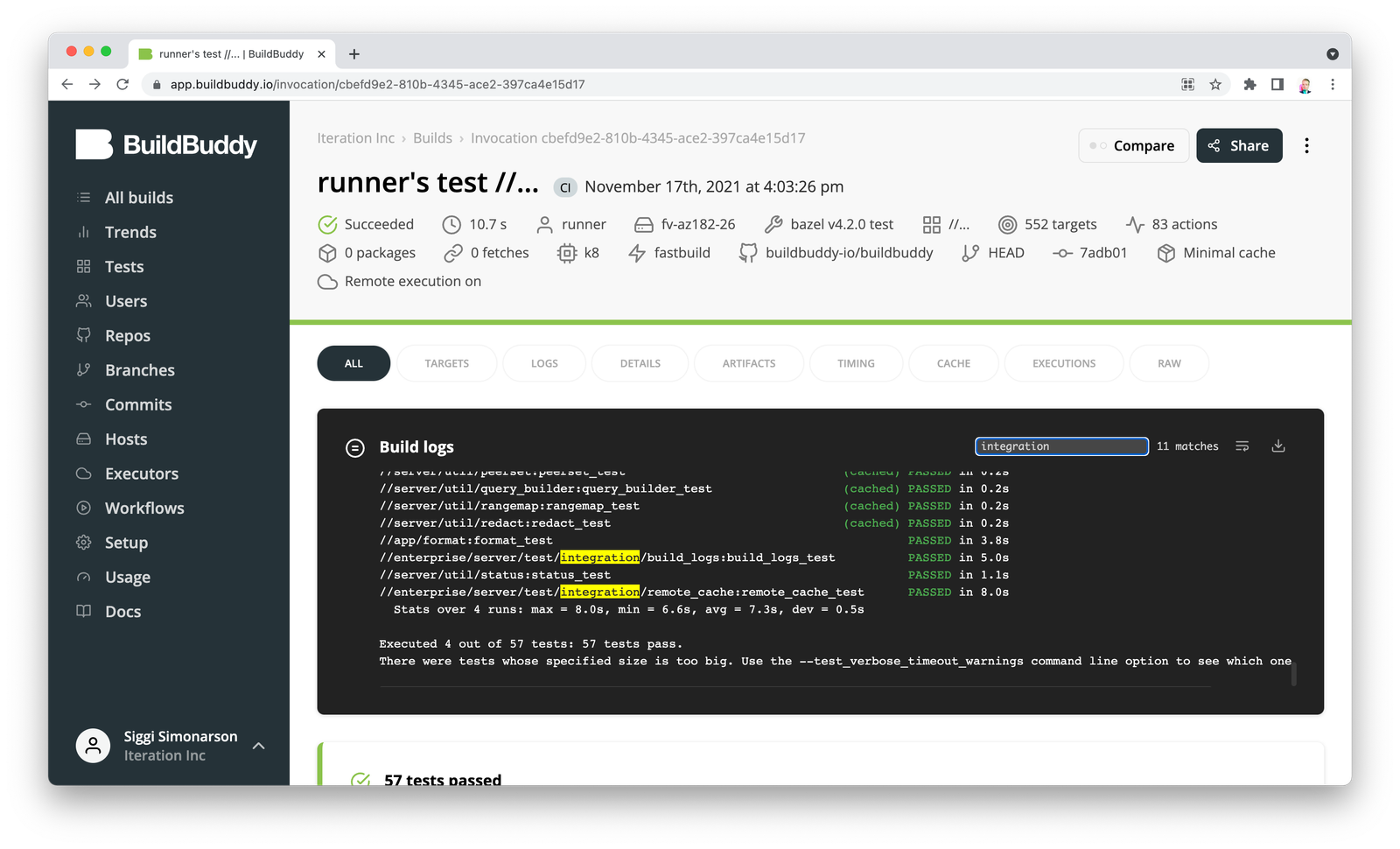Click the BuildBuddy logo

pos(166,144)
